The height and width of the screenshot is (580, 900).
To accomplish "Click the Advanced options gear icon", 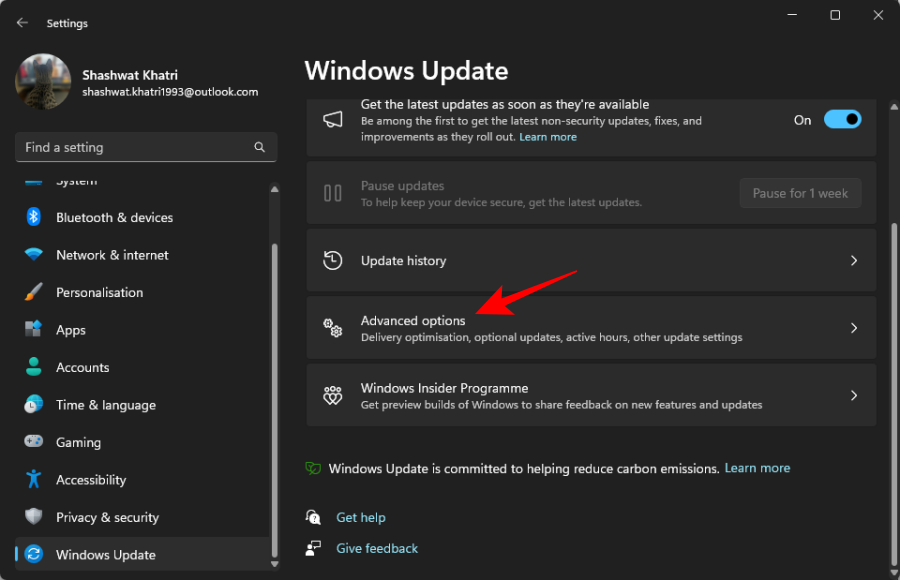I will click(333, 328).
